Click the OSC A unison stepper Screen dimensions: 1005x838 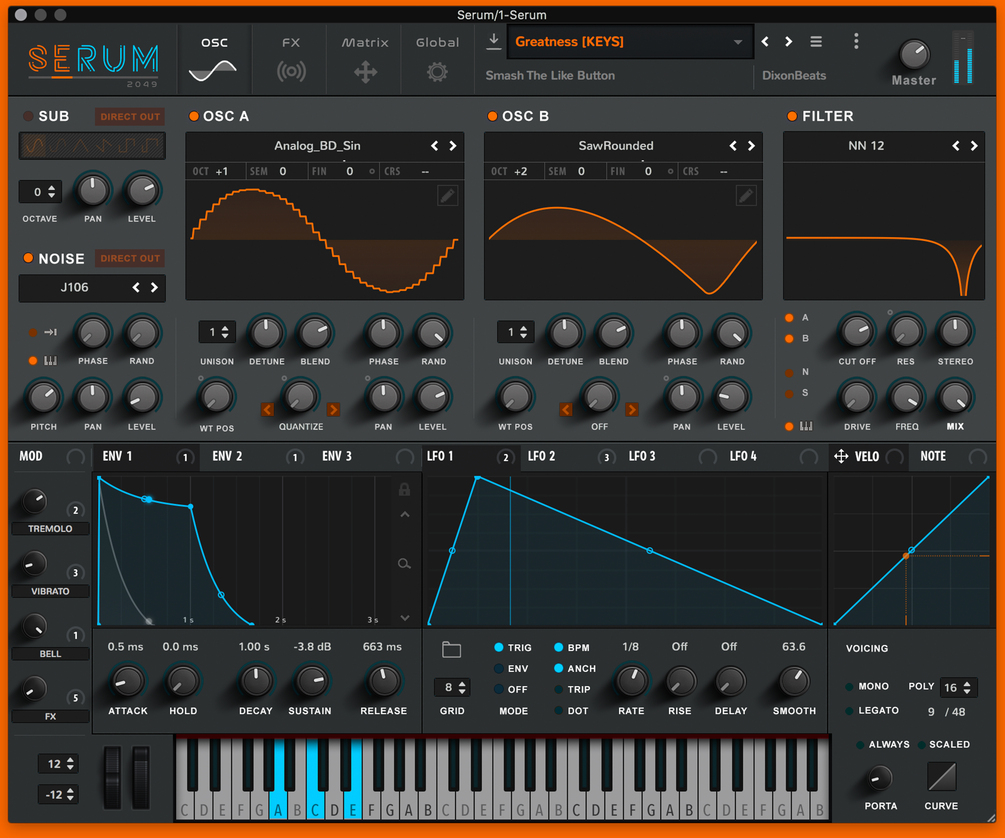click(x=217, y=332)
